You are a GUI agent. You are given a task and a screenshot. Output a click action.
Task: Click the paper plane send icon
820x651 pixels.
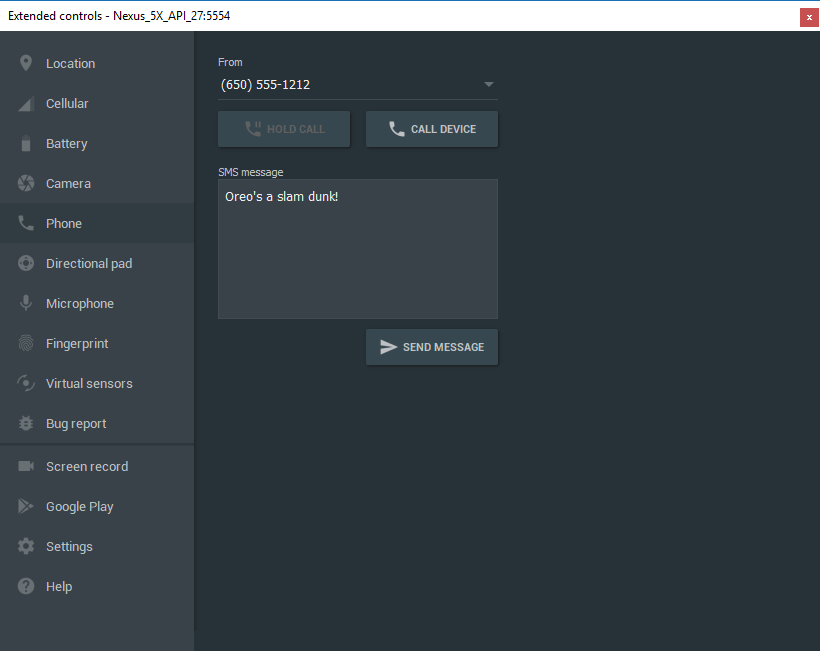pos(388,347)
